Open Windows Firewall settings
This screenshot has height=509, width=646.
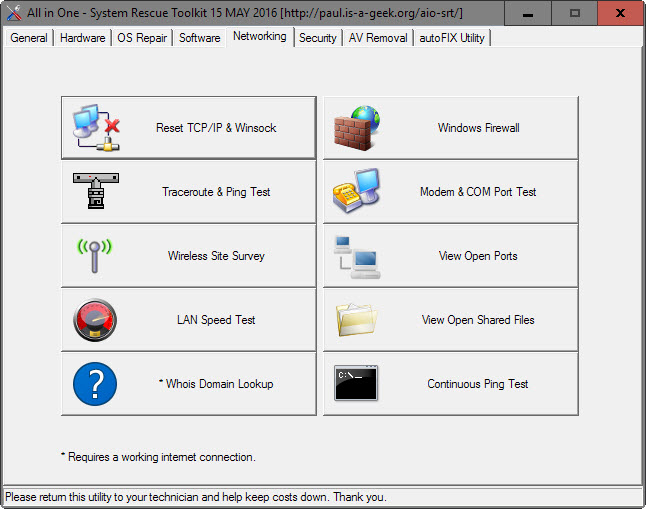(x=451, y=128)
